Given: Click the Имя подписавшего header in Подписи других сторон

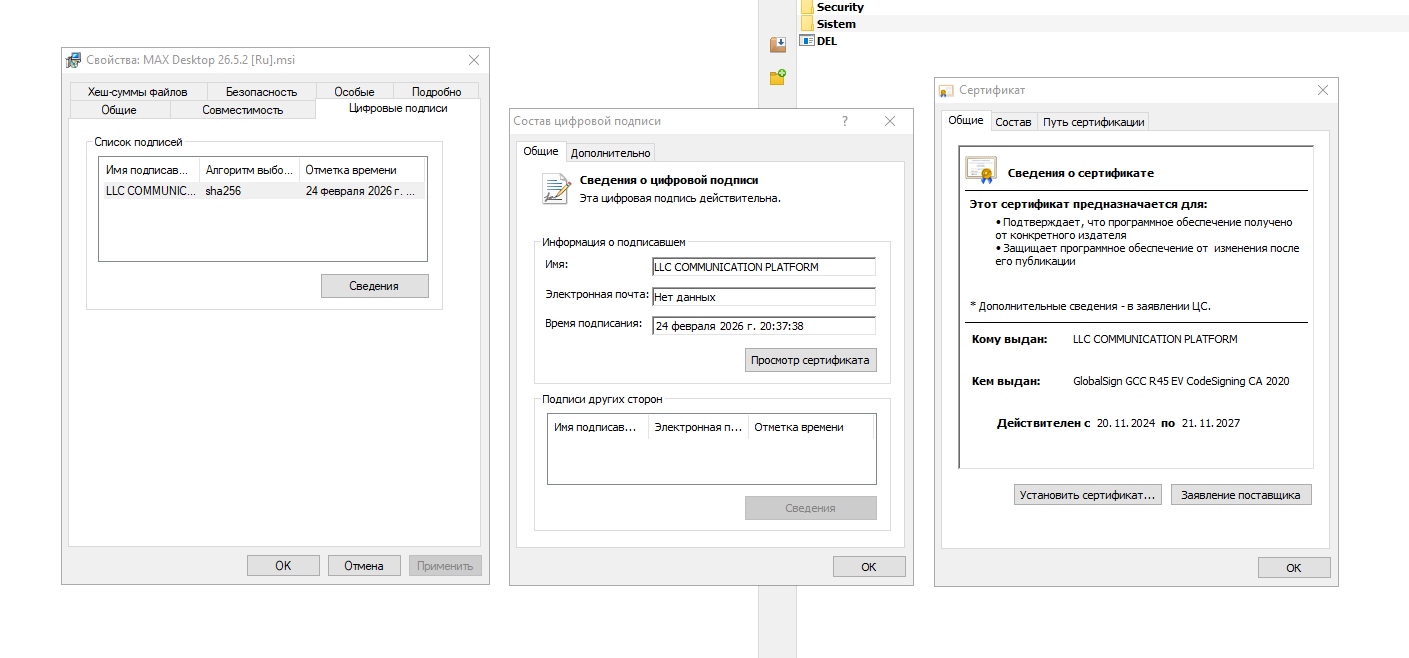Looking at the screenshot, I should click(598, 427).
